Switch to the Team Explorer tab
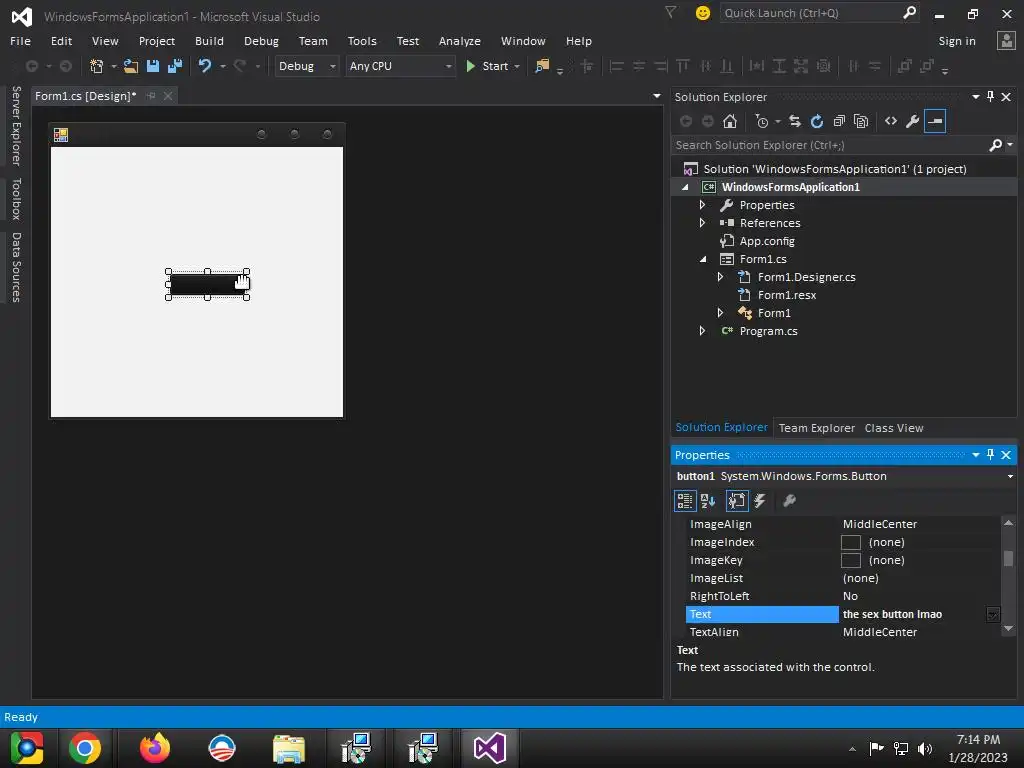This screenshot has width=1024, height=768. pyautogui.click(x=816, y=428)
